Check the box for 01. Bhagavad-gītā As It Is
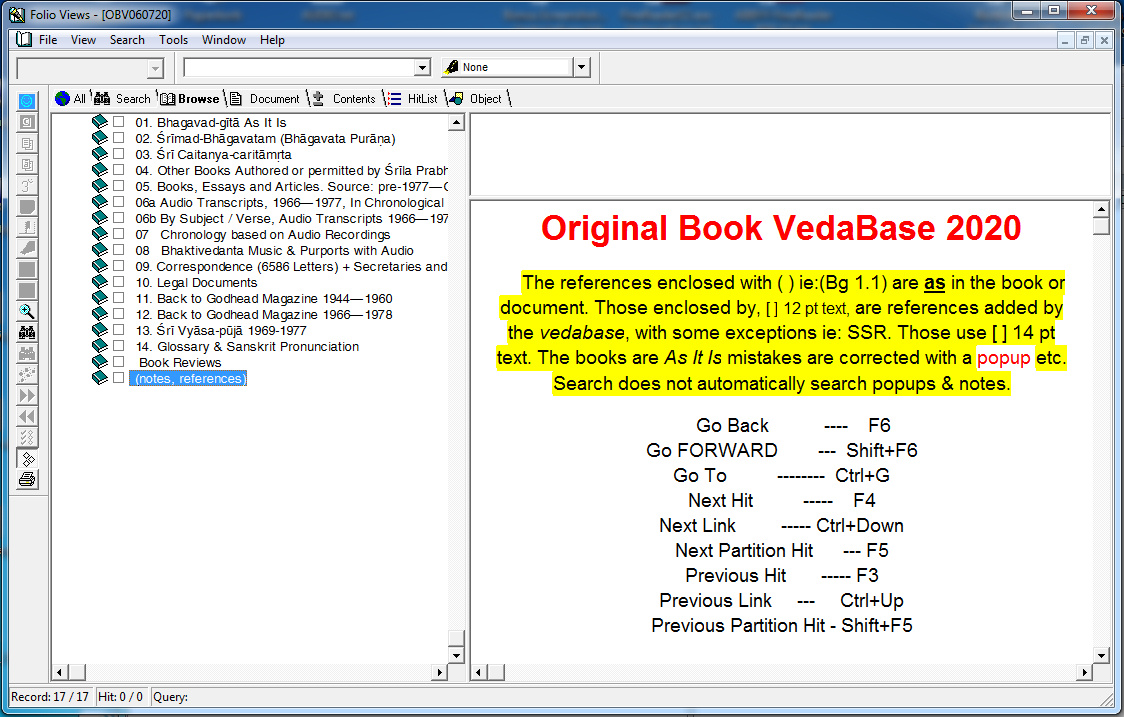 119,122
